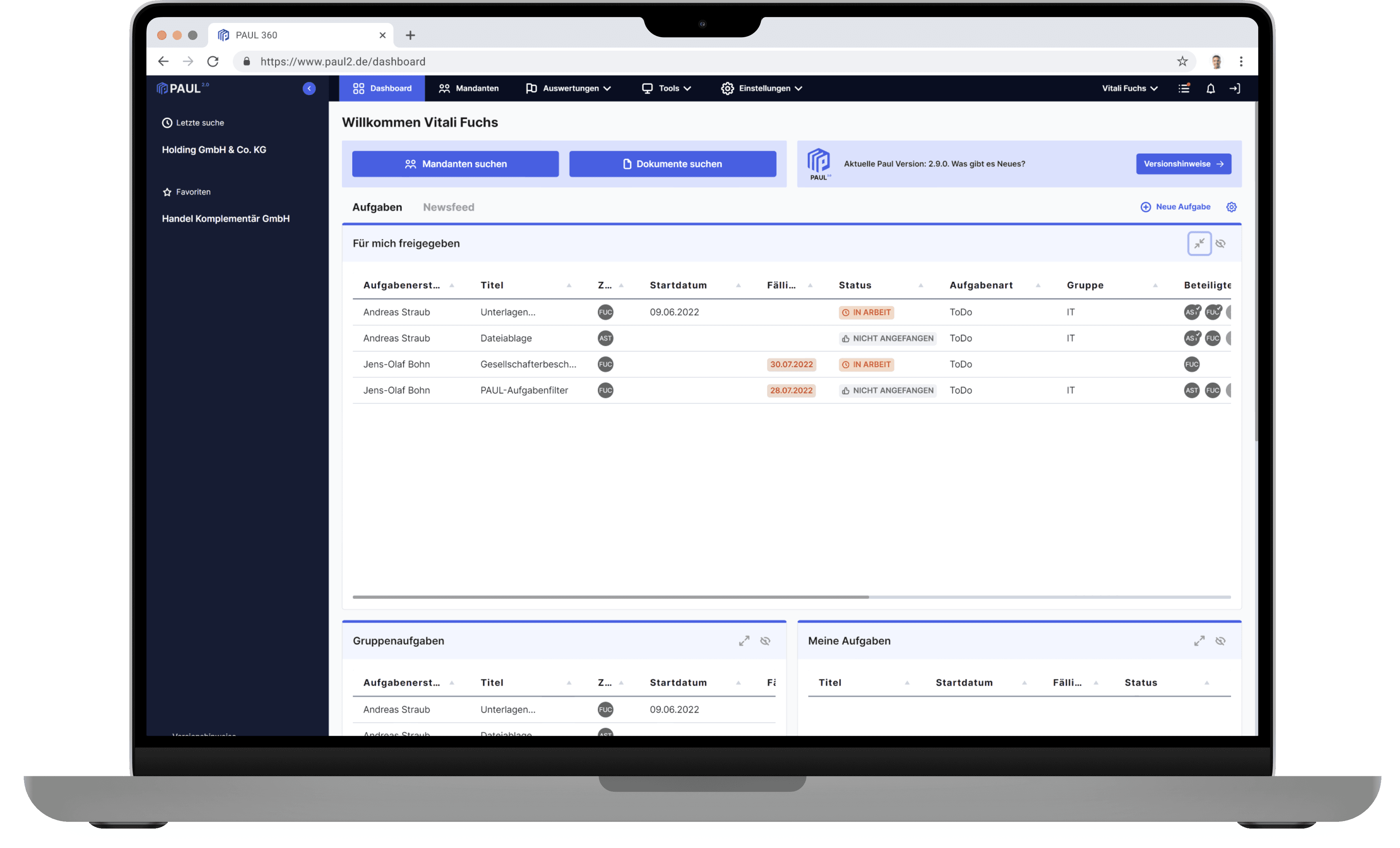The width and height of the screenshot is (1400, 848).
Task: Open the Vitali Fuchs user dropdown
Action: coord(1130,88)
